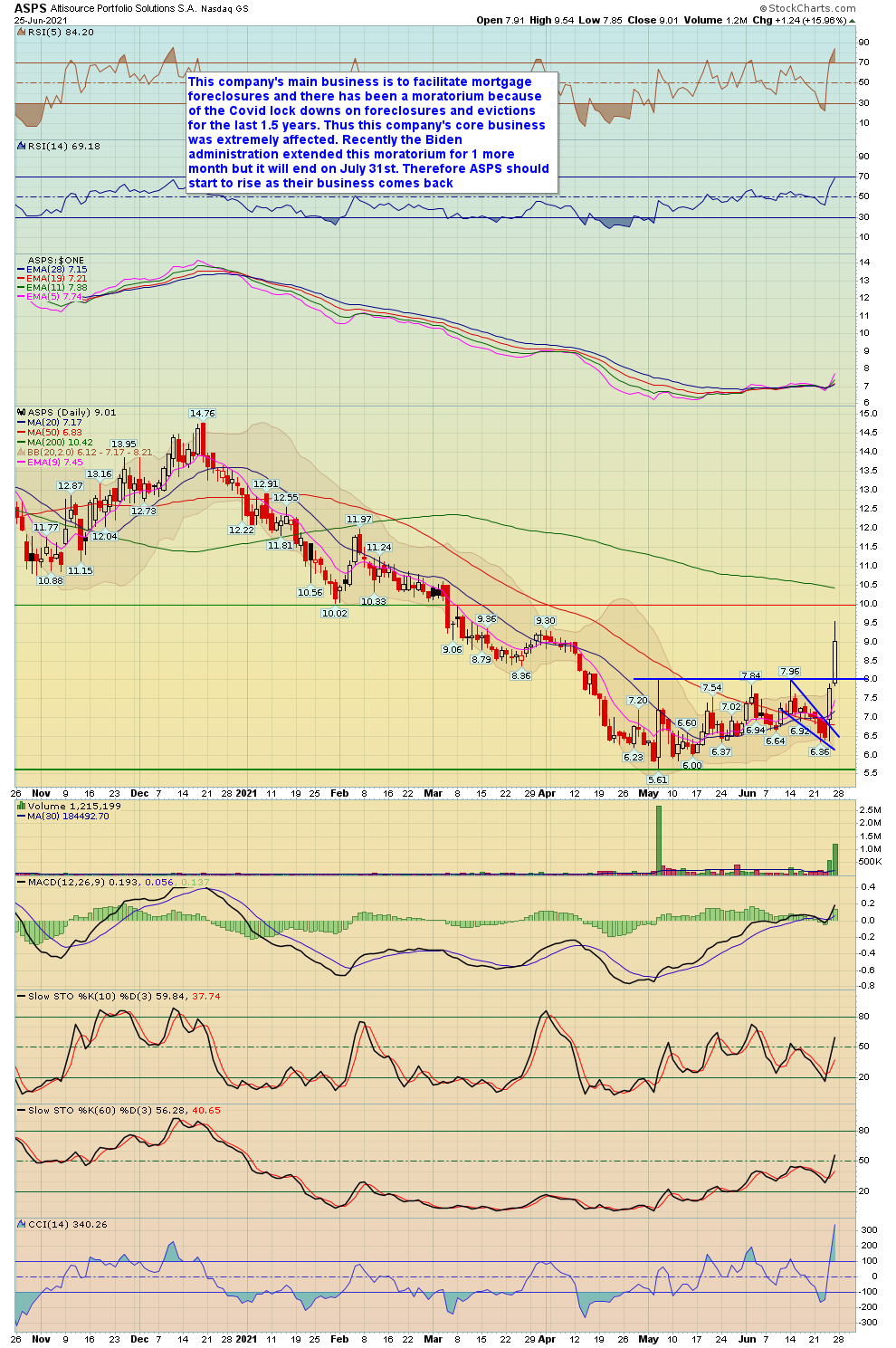This screenshot has width=896, height=1348.
Task: Click the 13.95 price label
Action: [x=124, y=444]
